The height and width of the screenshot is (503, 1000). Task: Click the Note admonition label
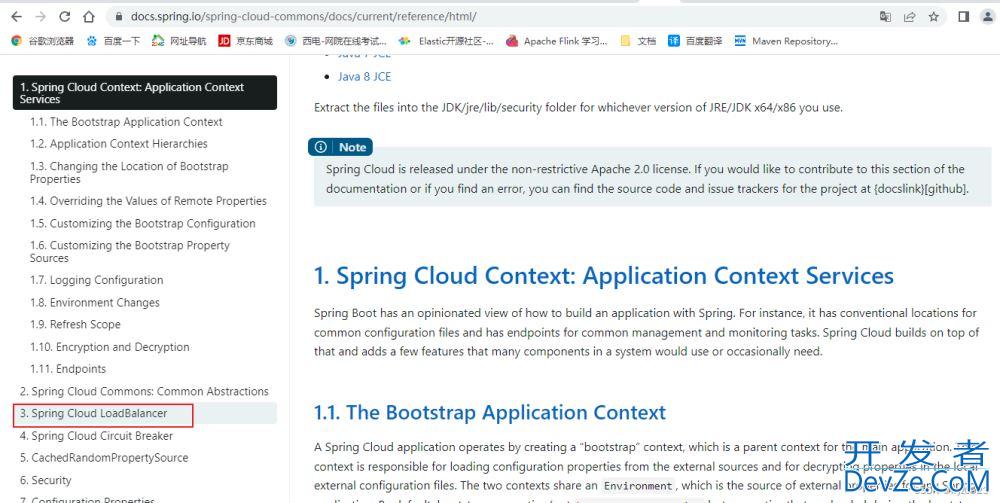[x=341, y=147]
